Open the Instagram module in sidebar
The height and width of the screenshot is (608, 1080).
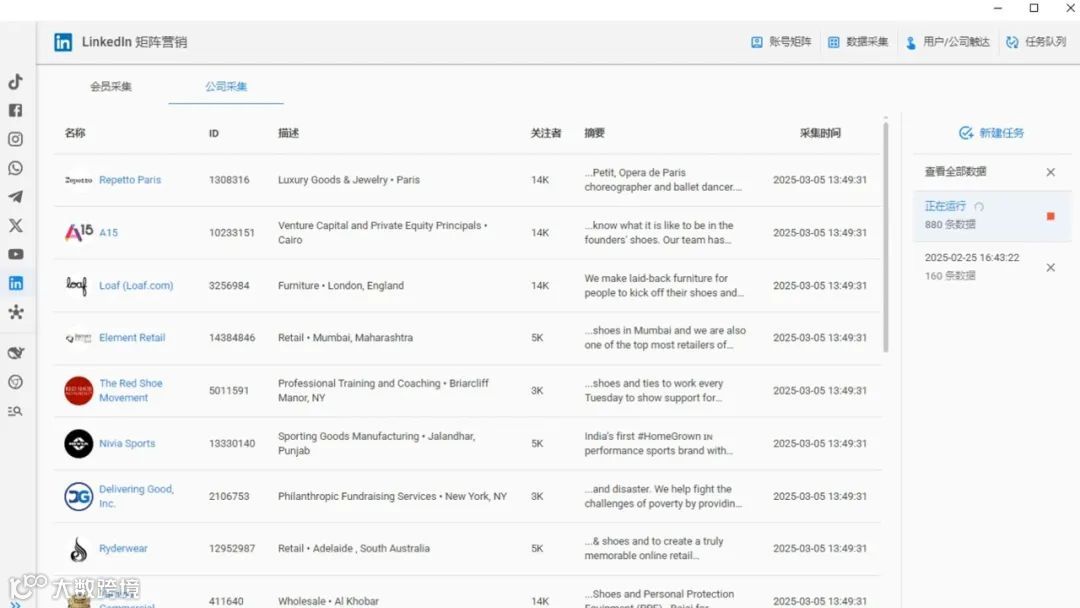point(15,139)
